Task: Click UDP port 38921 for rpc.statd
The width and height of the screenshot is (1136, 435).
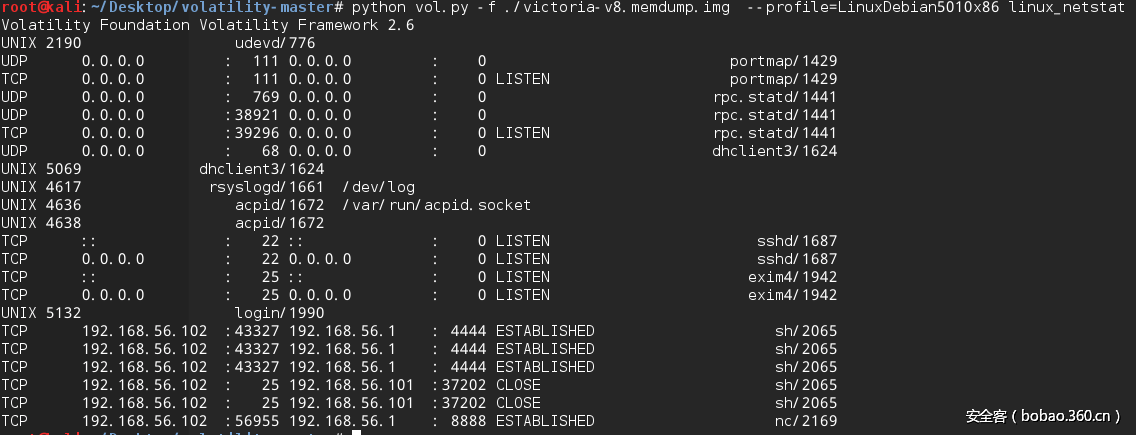Action: point(257,115)
